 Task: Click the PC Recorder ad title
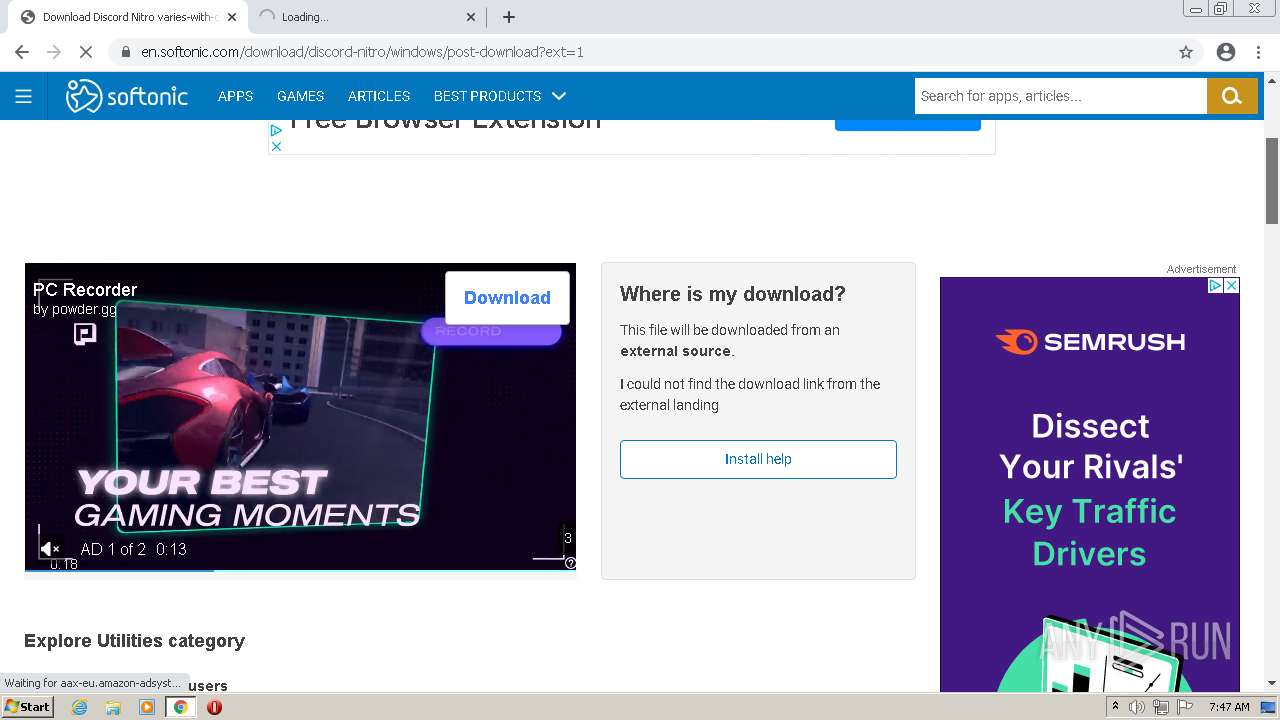85,290
